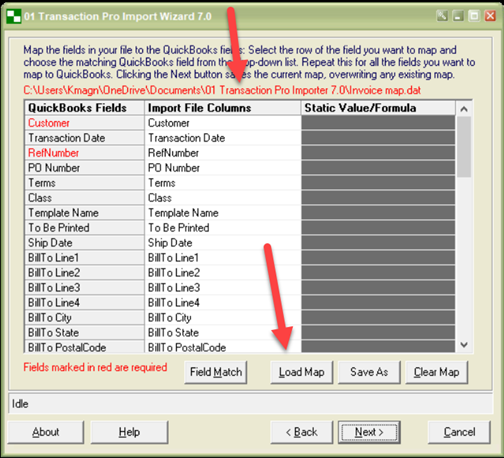Click the Terms QuickBooks field row

[x=84, y=183]
